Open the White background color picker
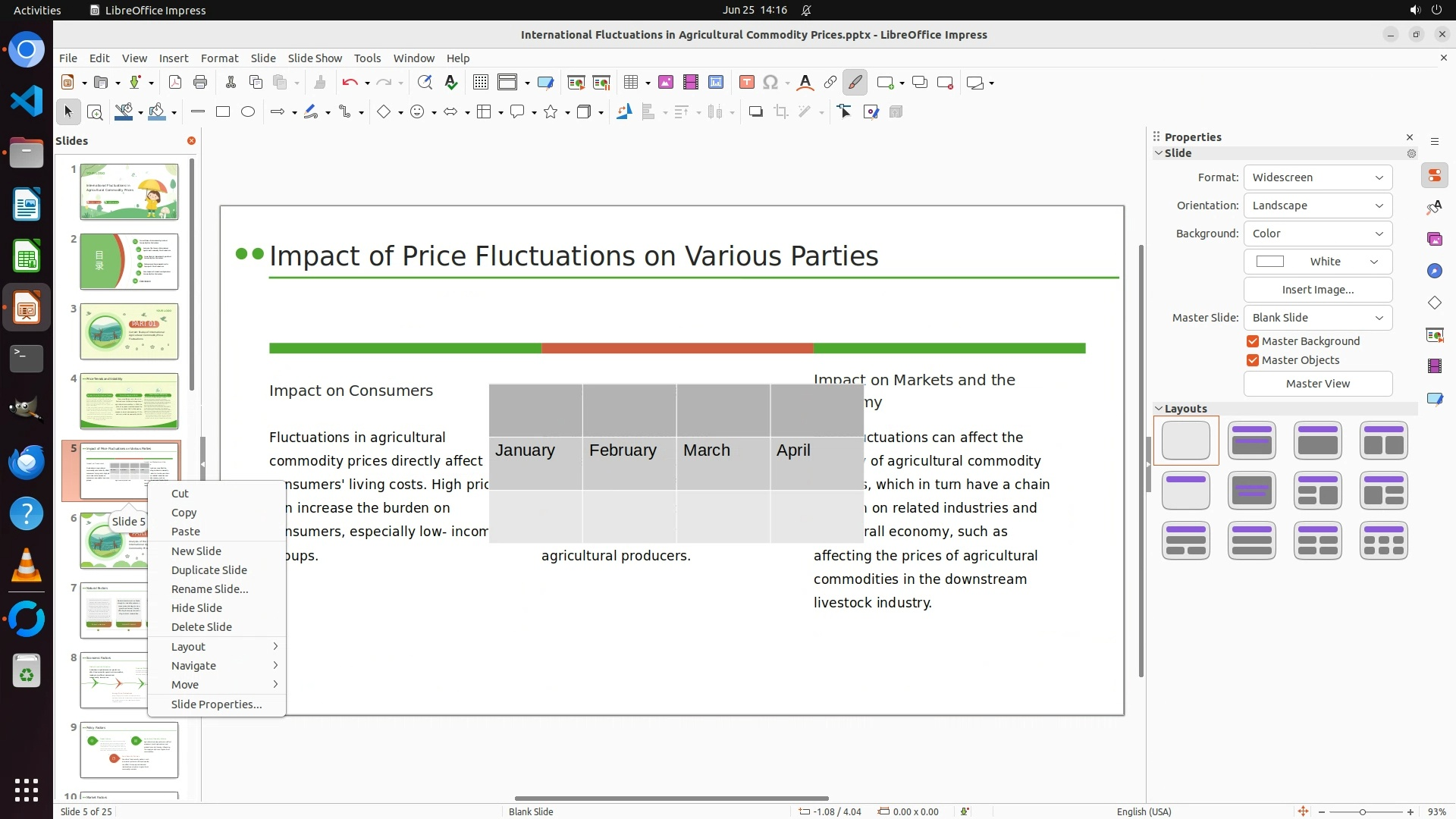The image size is (1456, 819). click(1317, 262)
